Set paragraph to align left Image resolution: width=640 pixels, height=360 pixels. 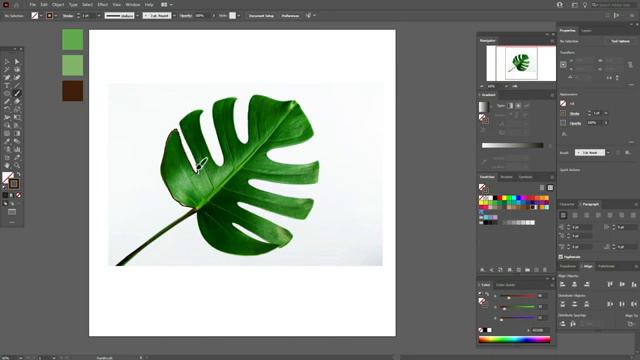(563, 215)
